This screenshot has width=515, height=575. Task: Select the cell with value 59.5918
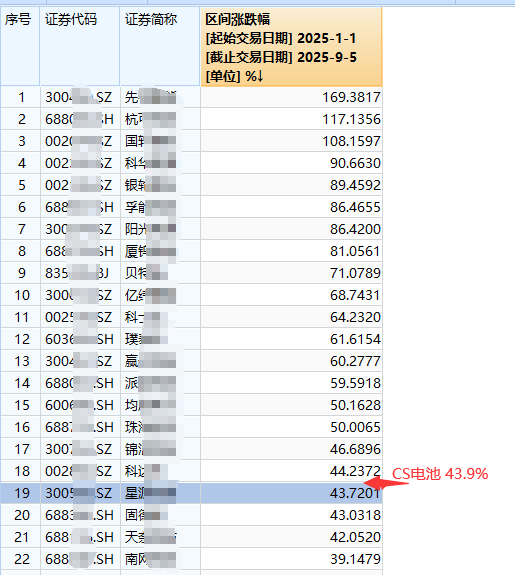click(x=291, y=383)
